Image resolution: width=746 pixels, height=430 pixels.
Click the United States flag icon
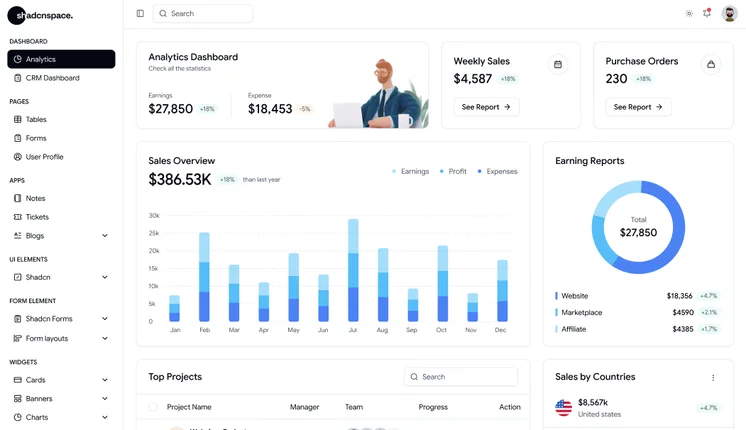564,407
